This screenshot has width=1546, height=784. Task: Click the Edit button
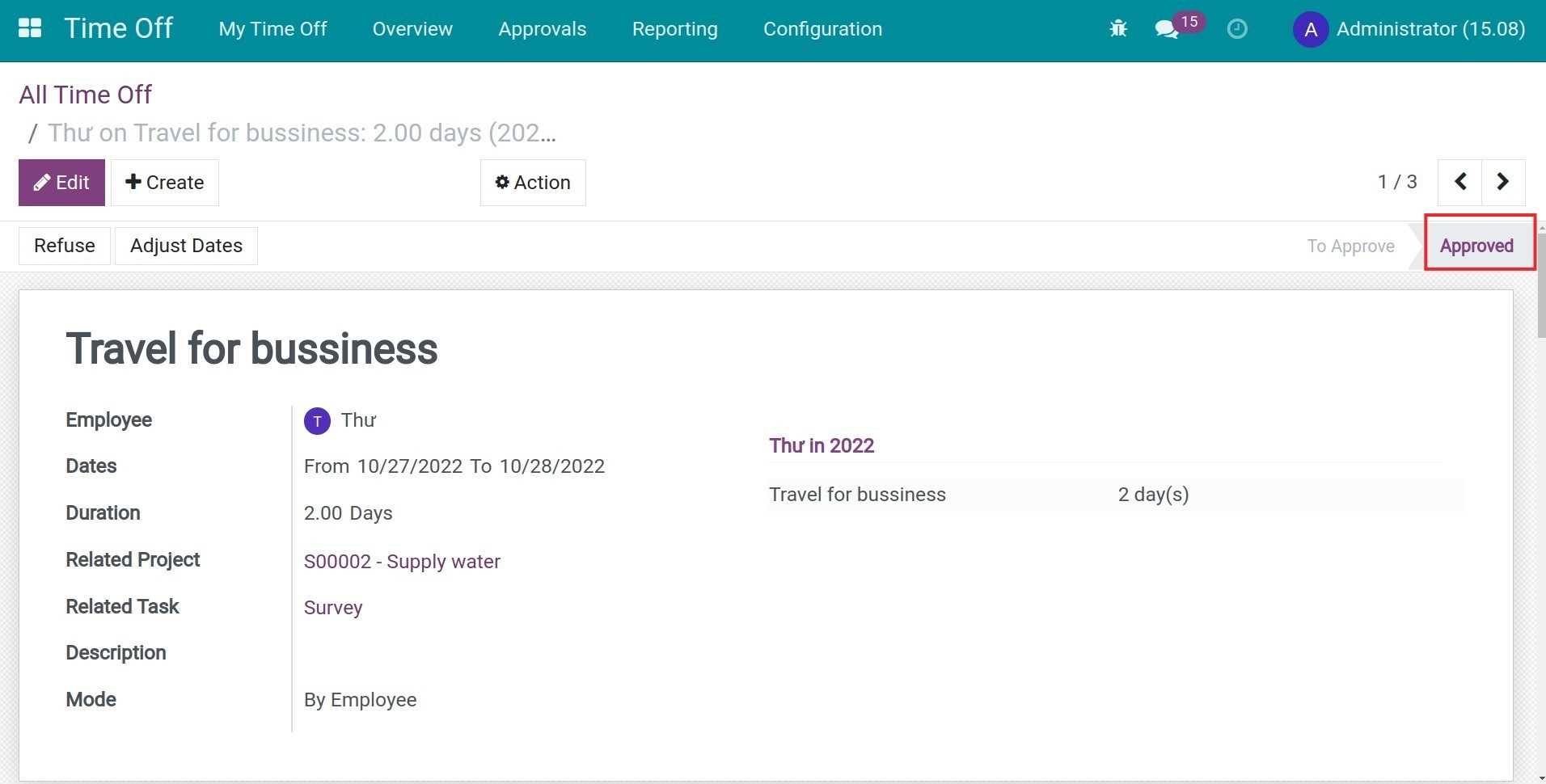(61, 183)
